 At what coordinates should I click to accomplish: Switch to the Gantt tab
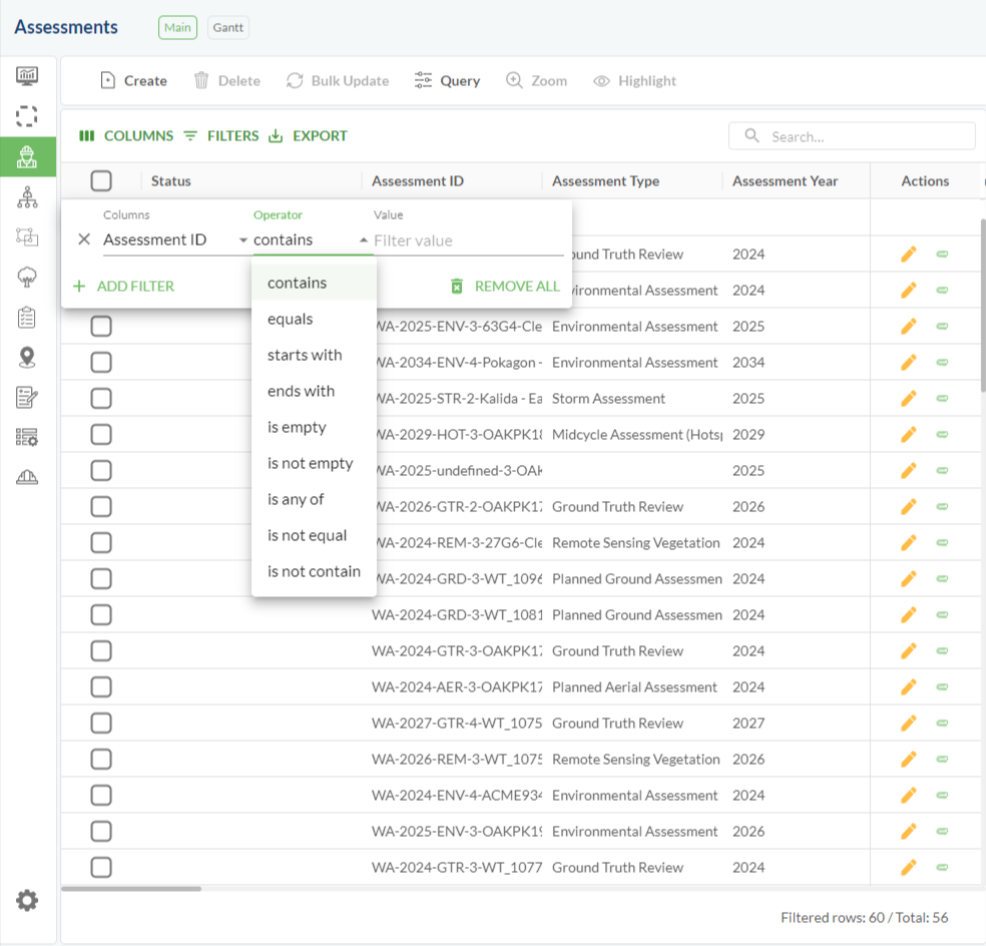pyautogui.click(x=228, y=28)
